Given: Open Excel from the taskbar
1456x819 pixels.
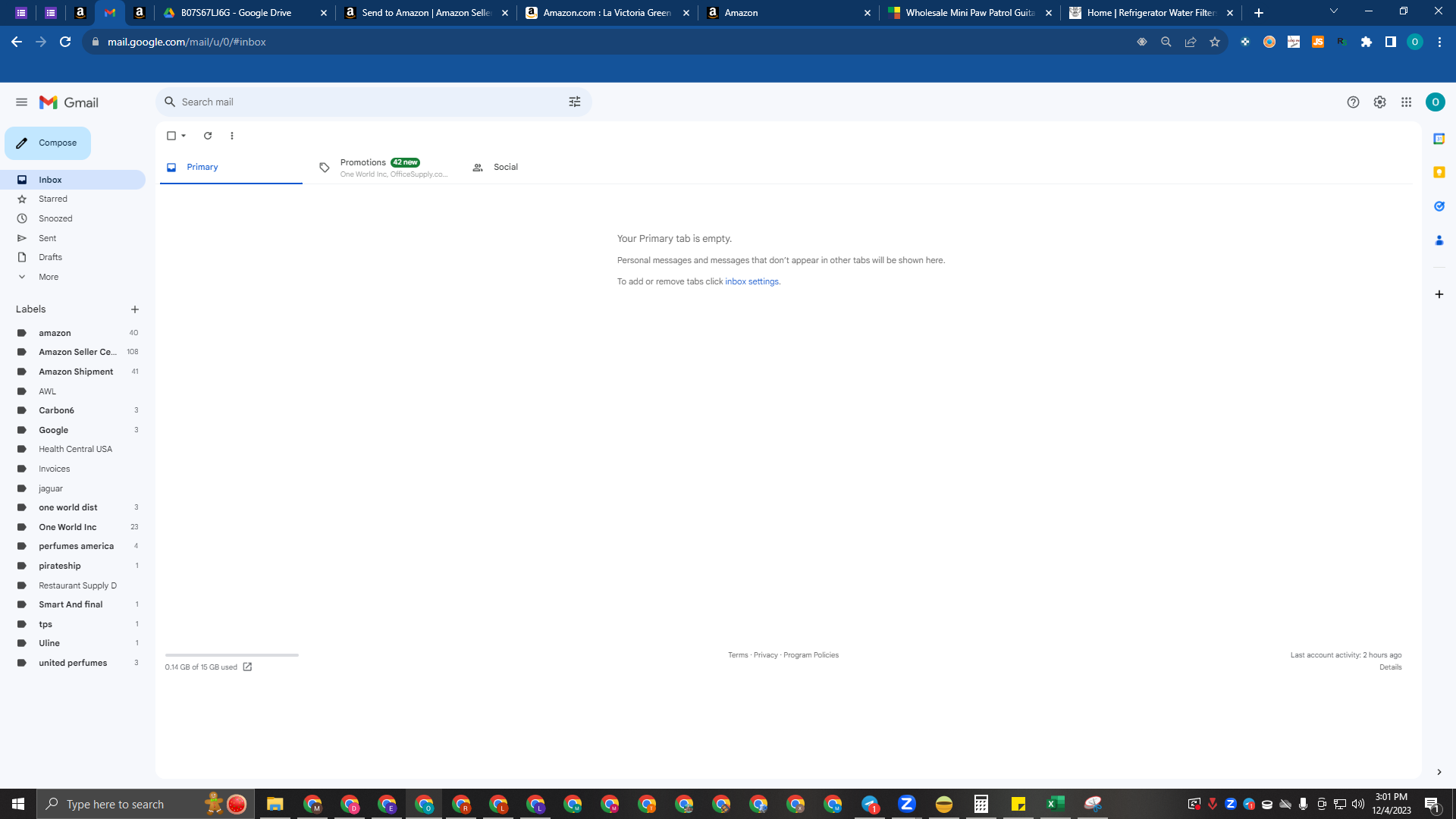Looking at the screenshot, I should pos(1055,804).
